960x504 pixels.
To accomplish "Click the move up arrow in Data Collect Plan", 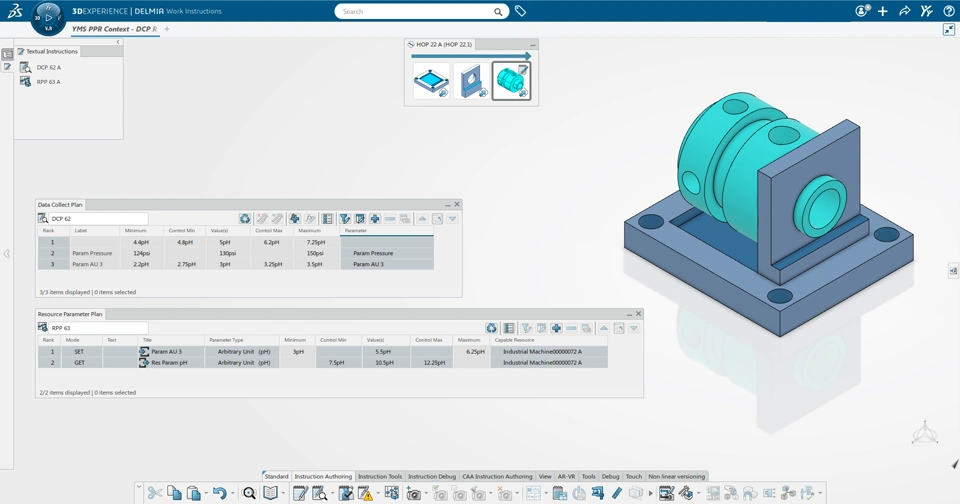I will 422,219.
